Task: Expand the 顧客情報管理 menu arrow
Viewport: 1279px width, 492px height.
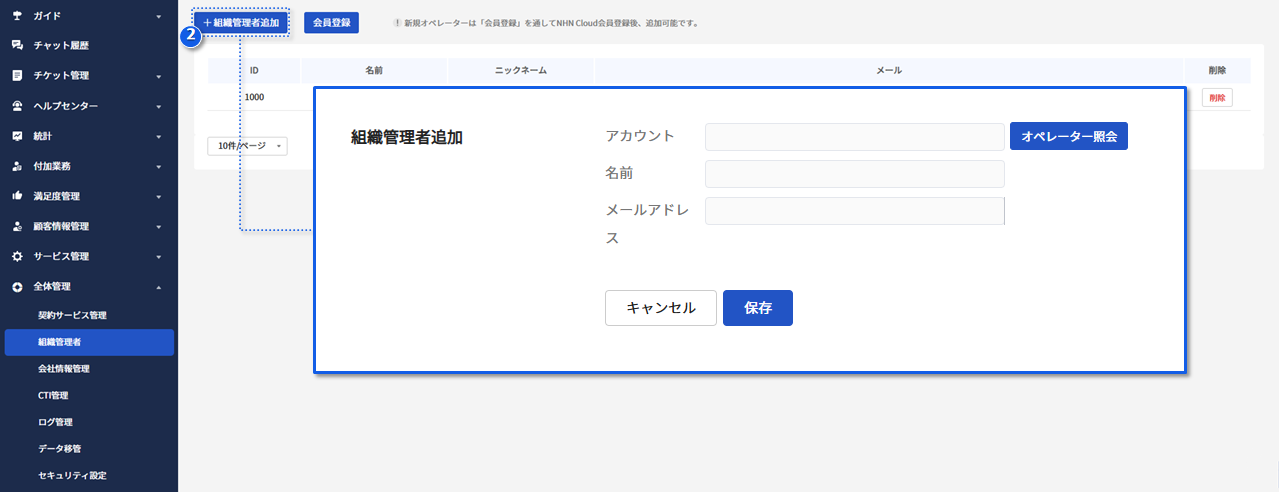Action: point(158,227)
